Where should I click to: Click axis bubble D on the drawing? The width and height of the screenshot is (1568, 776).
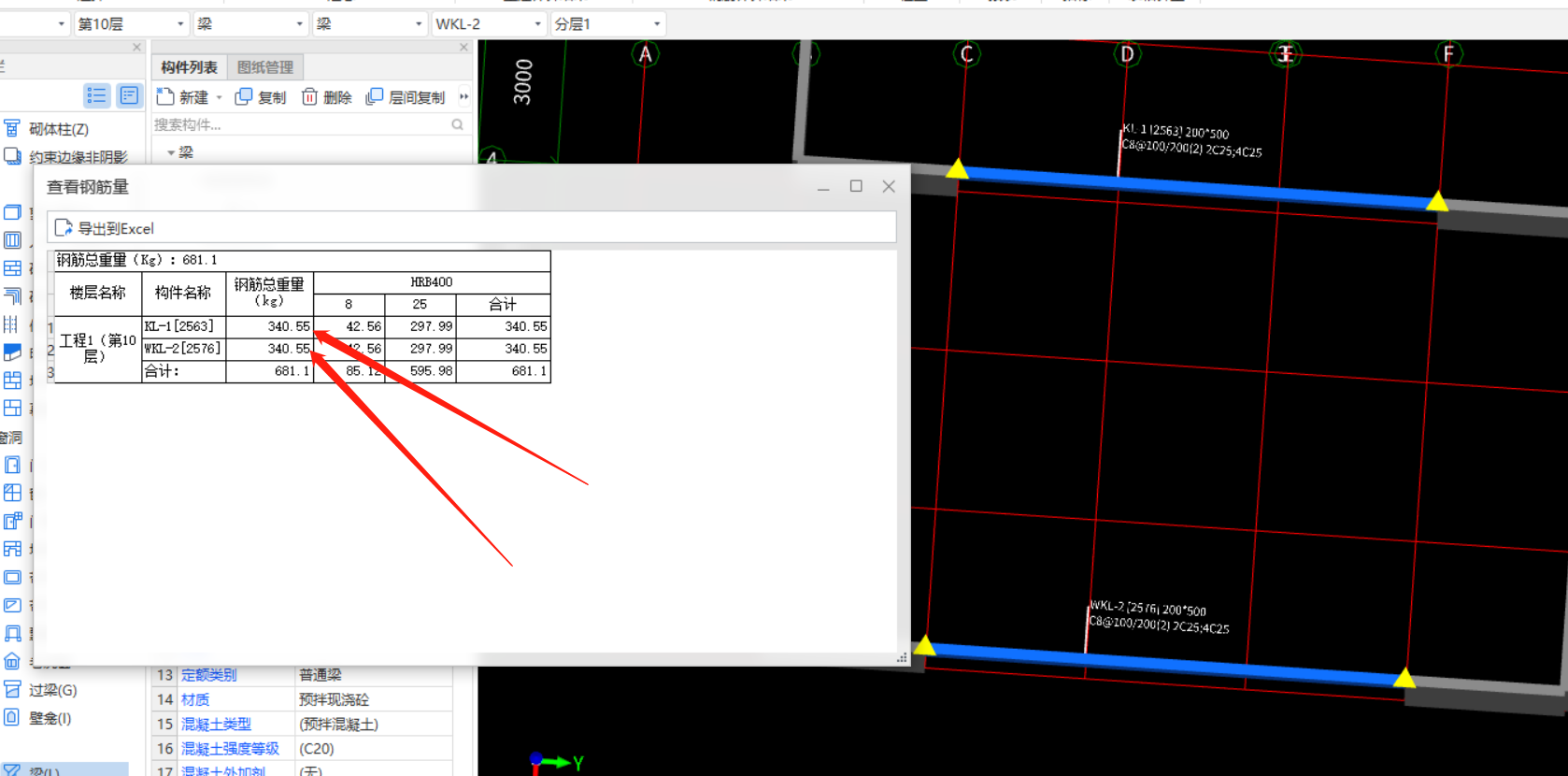tap(1128, 54)
